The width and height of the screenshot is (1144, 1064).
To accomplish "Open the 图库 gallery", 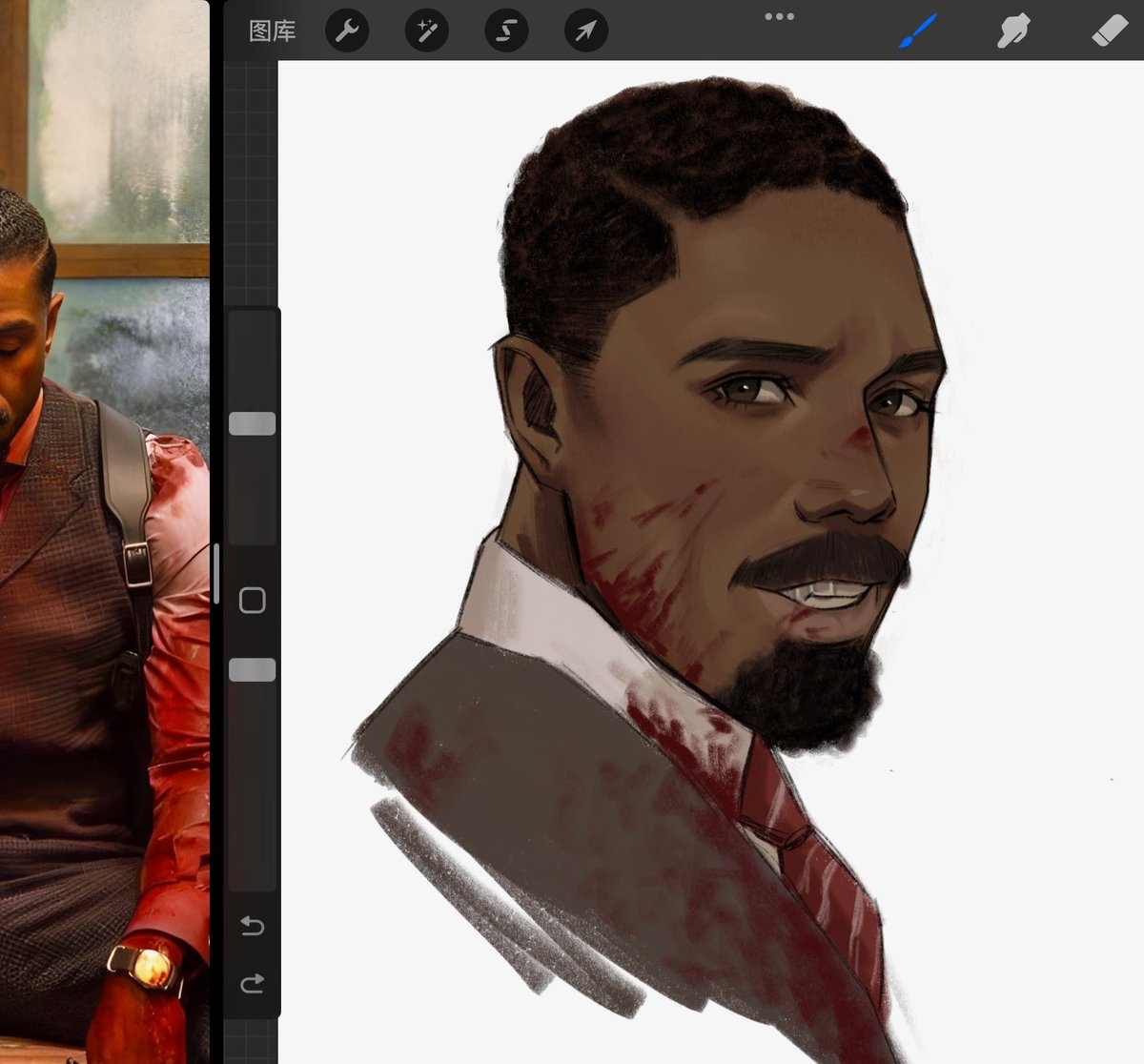I will [x=273, y=31].
